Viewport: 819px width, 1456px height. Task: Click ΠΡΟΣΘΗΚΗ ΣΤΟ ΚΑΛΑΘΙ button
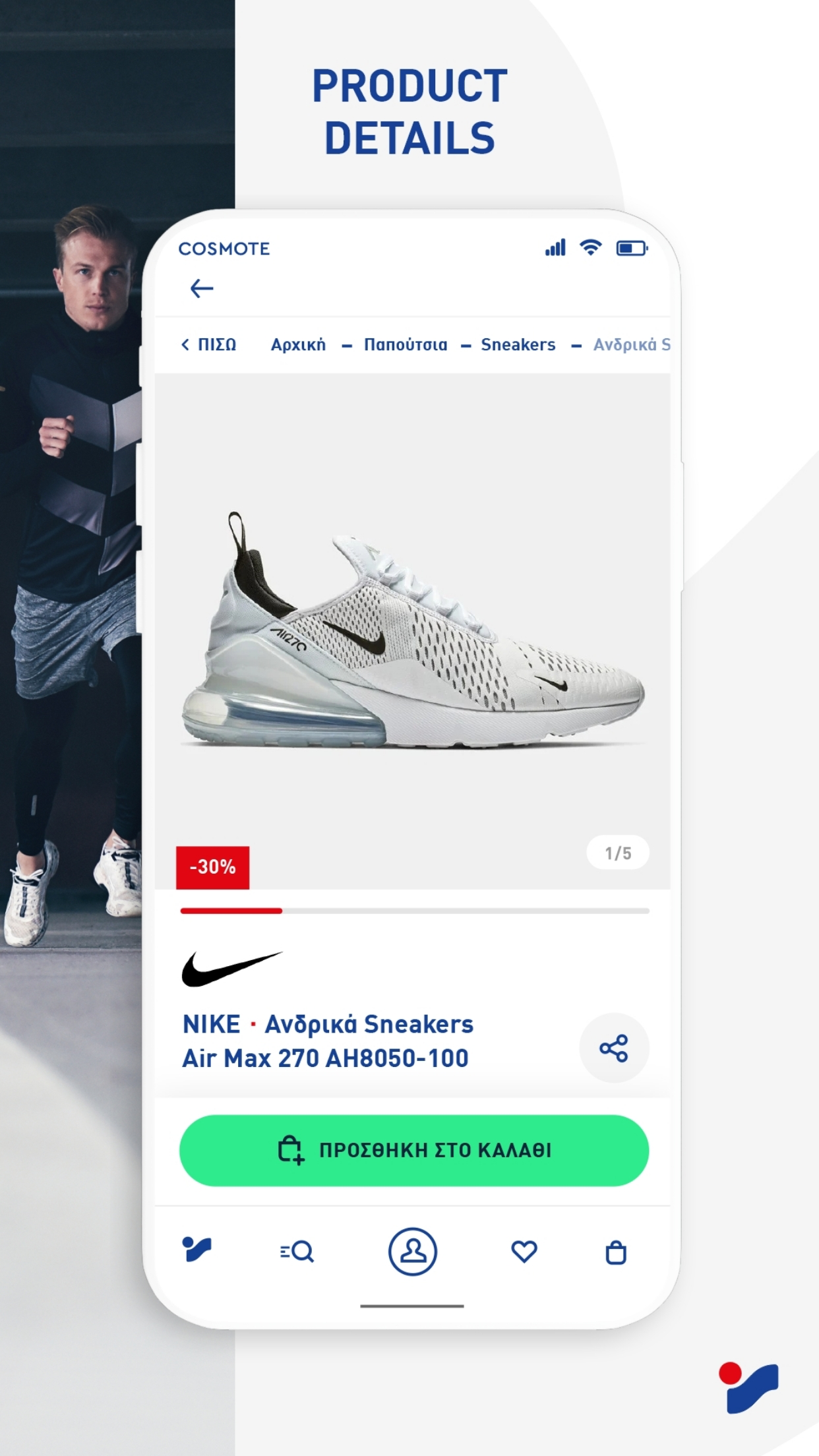[x=414, y=1150]
